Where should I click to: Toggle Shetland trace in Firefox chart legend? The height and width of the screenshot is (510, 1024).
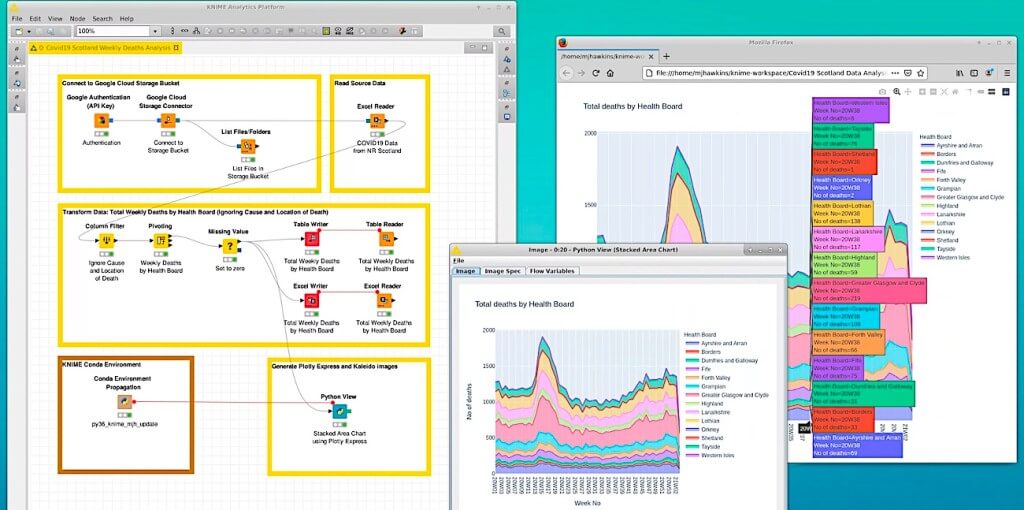(x=942, y=240)
